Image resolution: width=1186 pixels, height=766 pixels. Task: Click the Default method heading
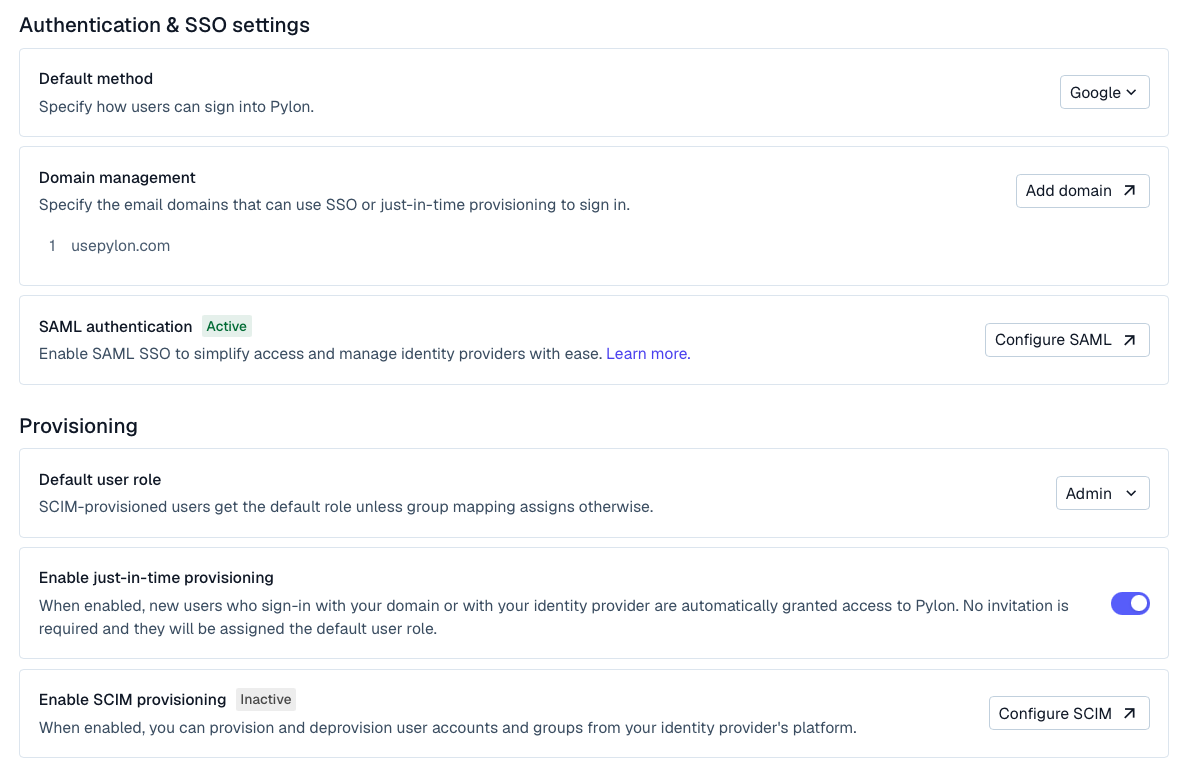pos(96,79)
